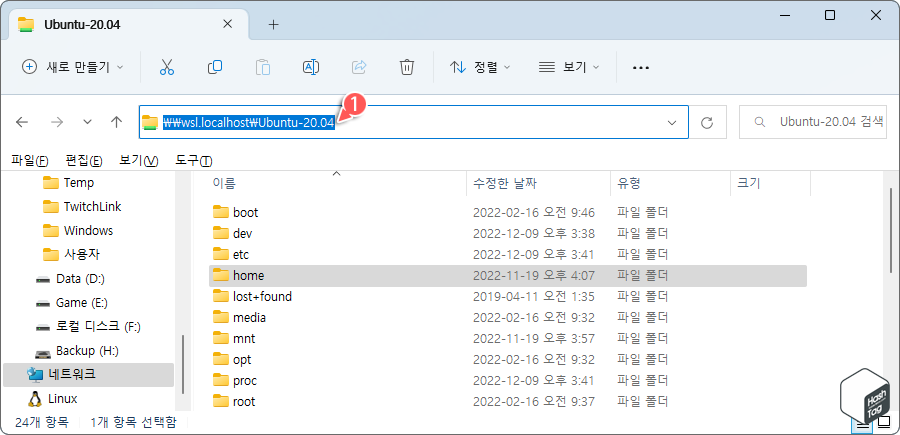Sort by 이름 column header
The width and height of the screenshot is (900, 435).
337,184
